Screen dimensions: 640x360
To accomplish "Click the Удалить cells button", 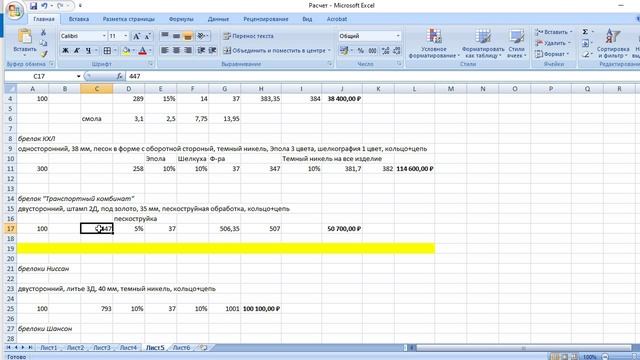I will point(552,43).
